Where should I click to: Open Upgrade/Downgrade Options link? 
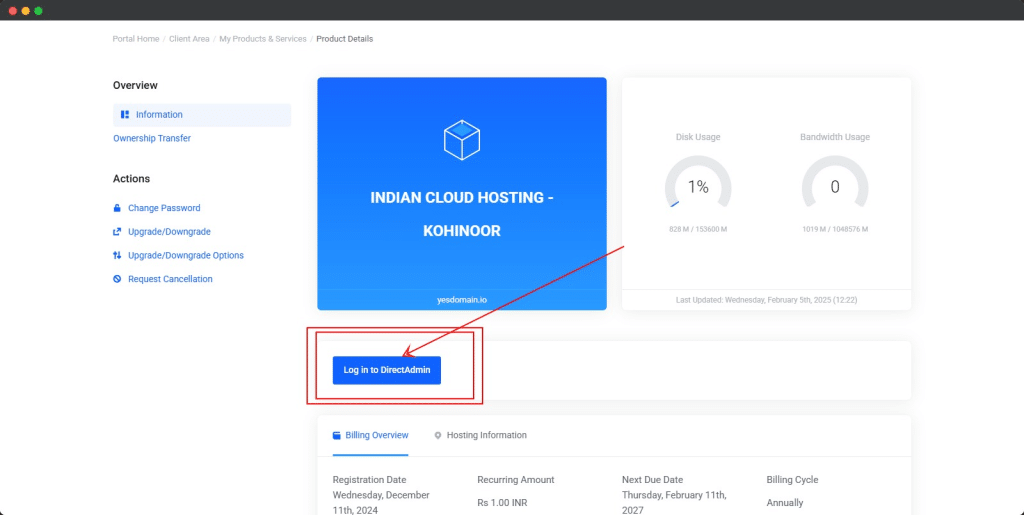185,255
